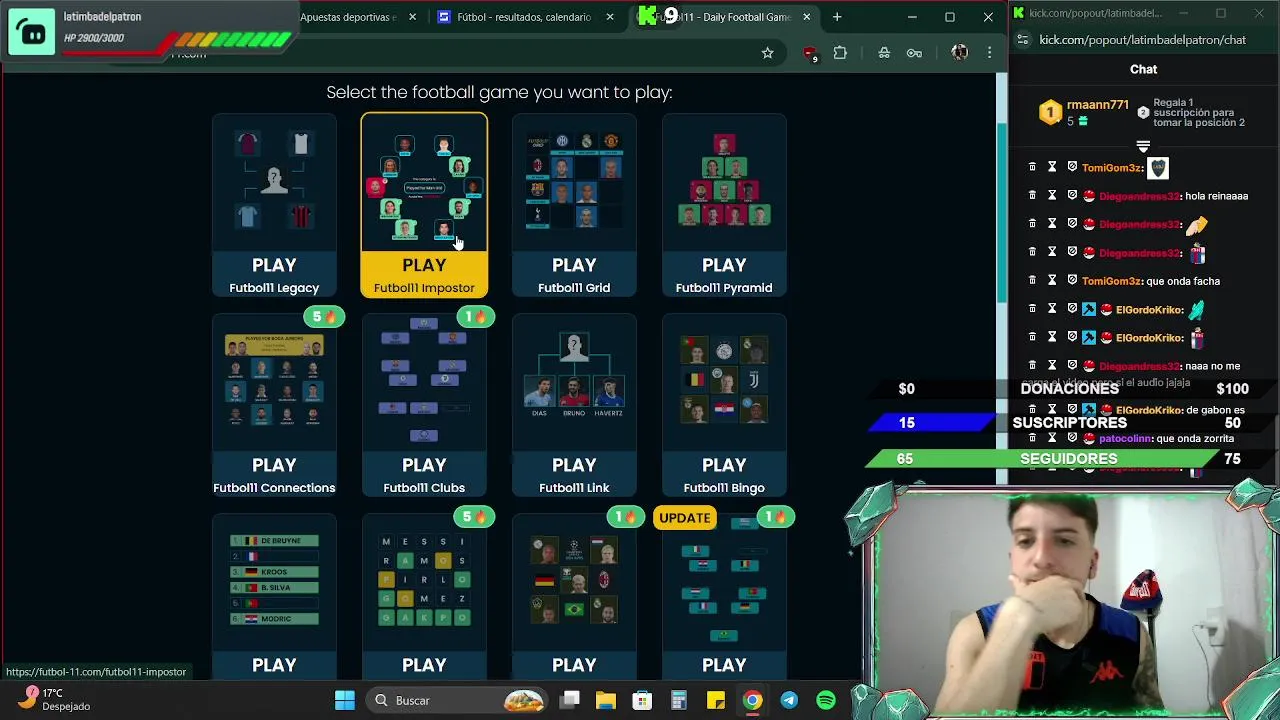Open Calculator from the taskbar
This screenshot has width=1280, height=720.
click(679, 700)
